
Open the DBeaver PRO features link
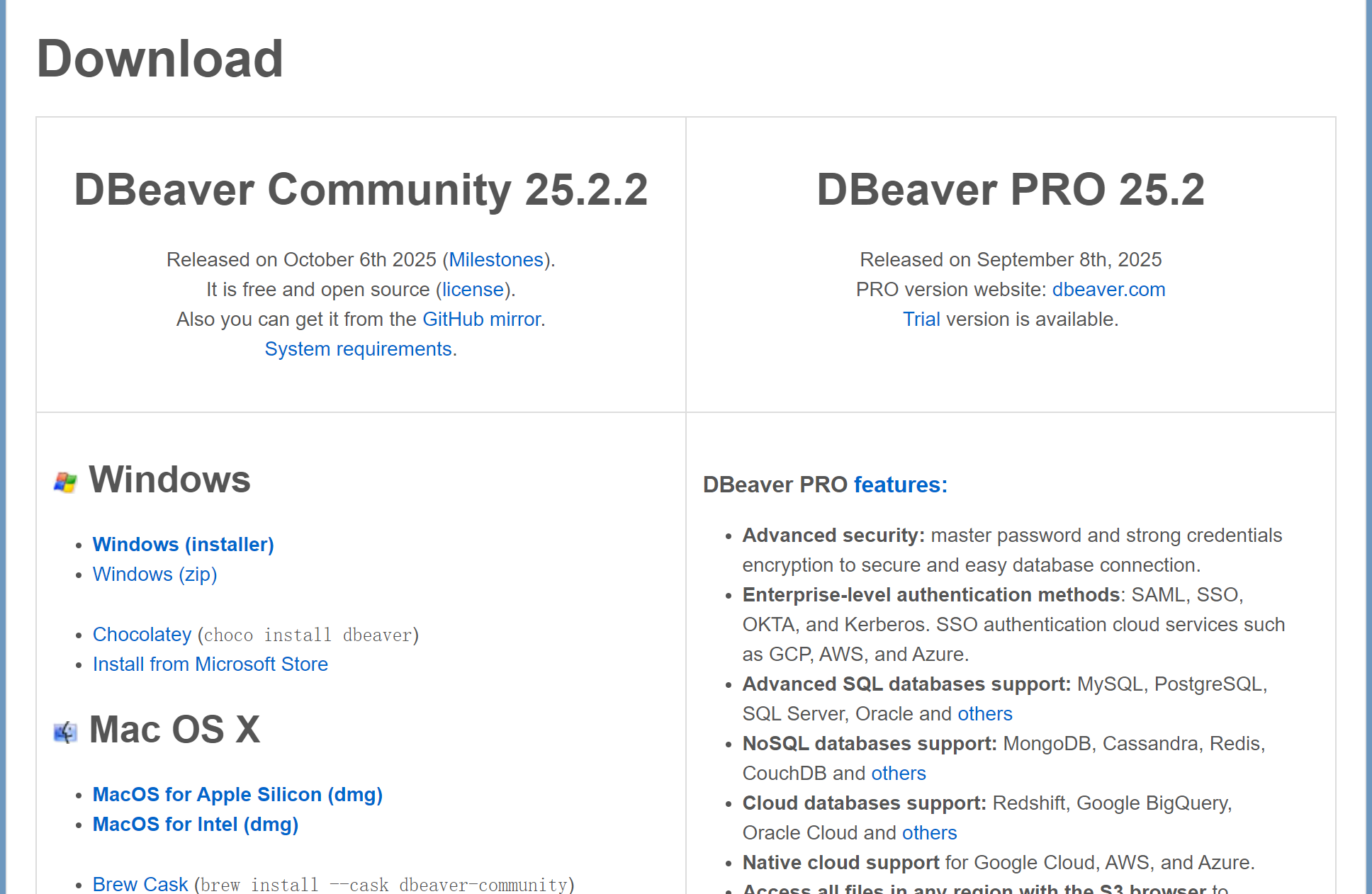tap(899, 485)
